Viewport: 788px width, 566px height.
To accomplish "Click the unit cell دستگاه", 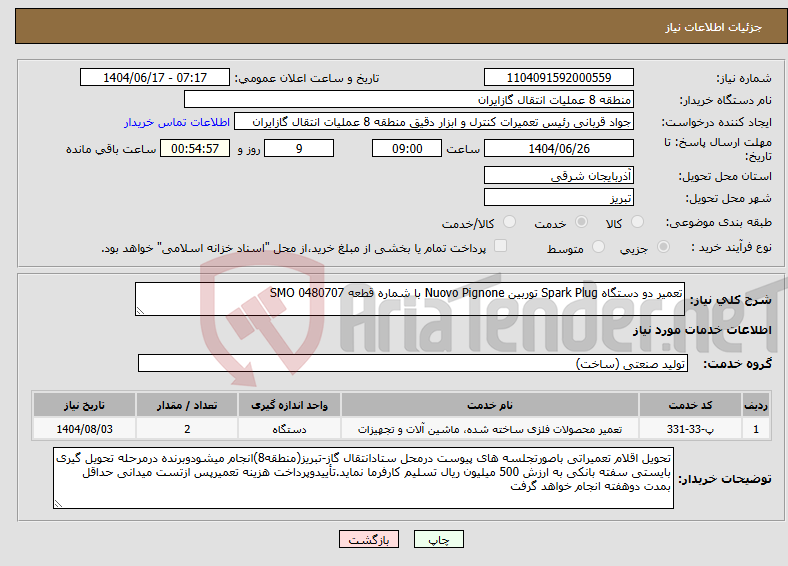I will (289, 429).
